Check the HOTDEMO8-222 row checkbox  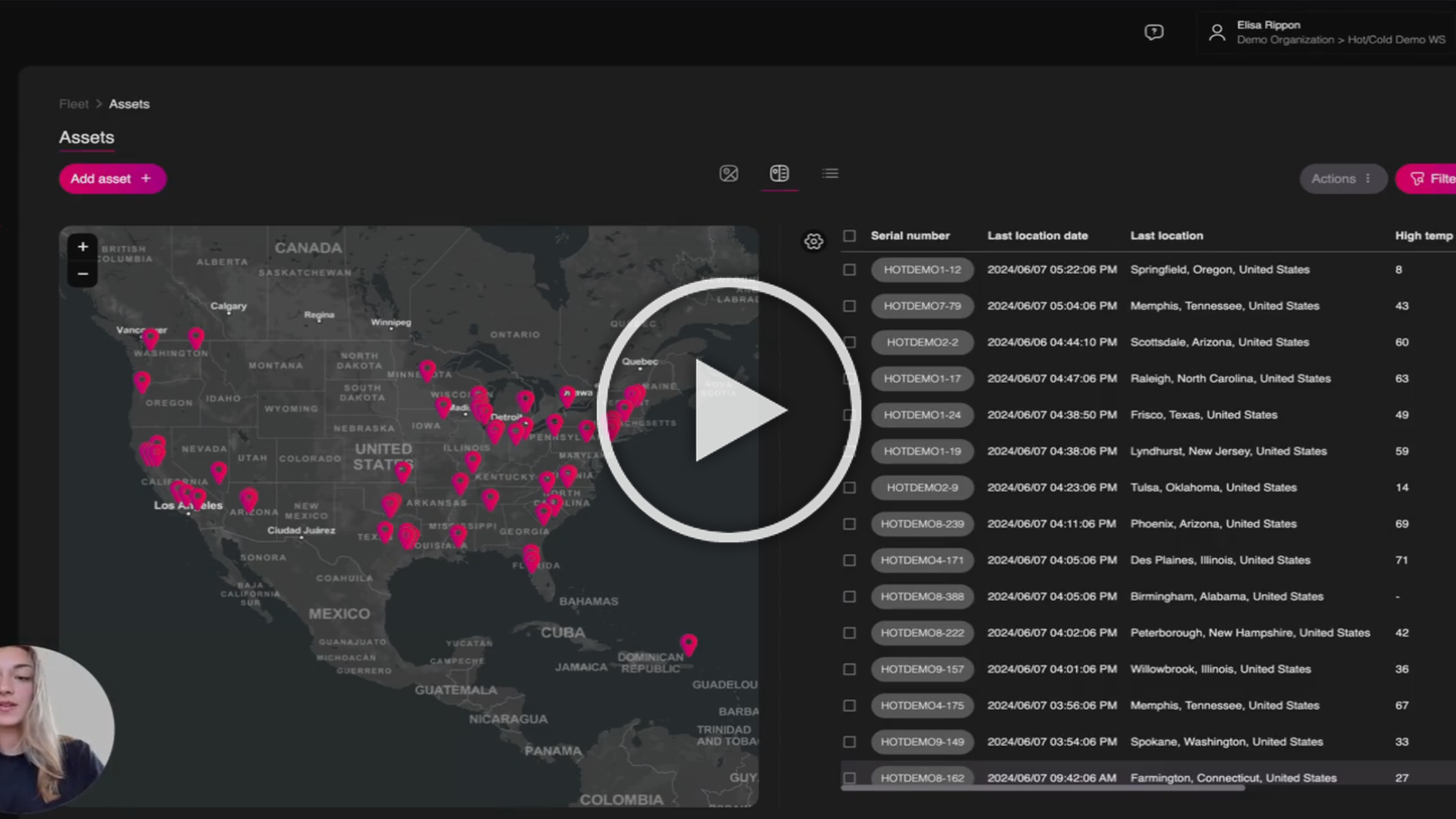(x=850, y=633)
